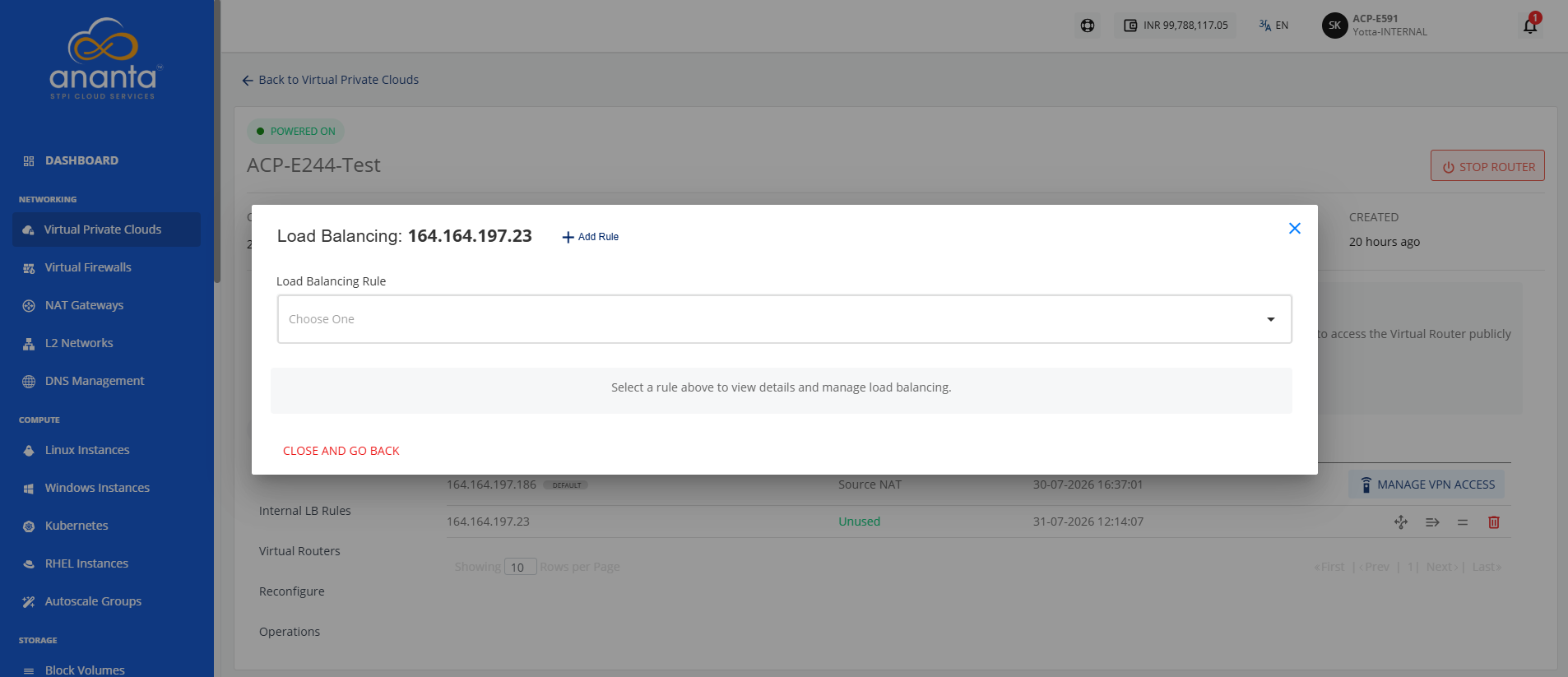This screenshot has width=1568, height=677.
Task: Open the notifications bell
Action: 1530,26
